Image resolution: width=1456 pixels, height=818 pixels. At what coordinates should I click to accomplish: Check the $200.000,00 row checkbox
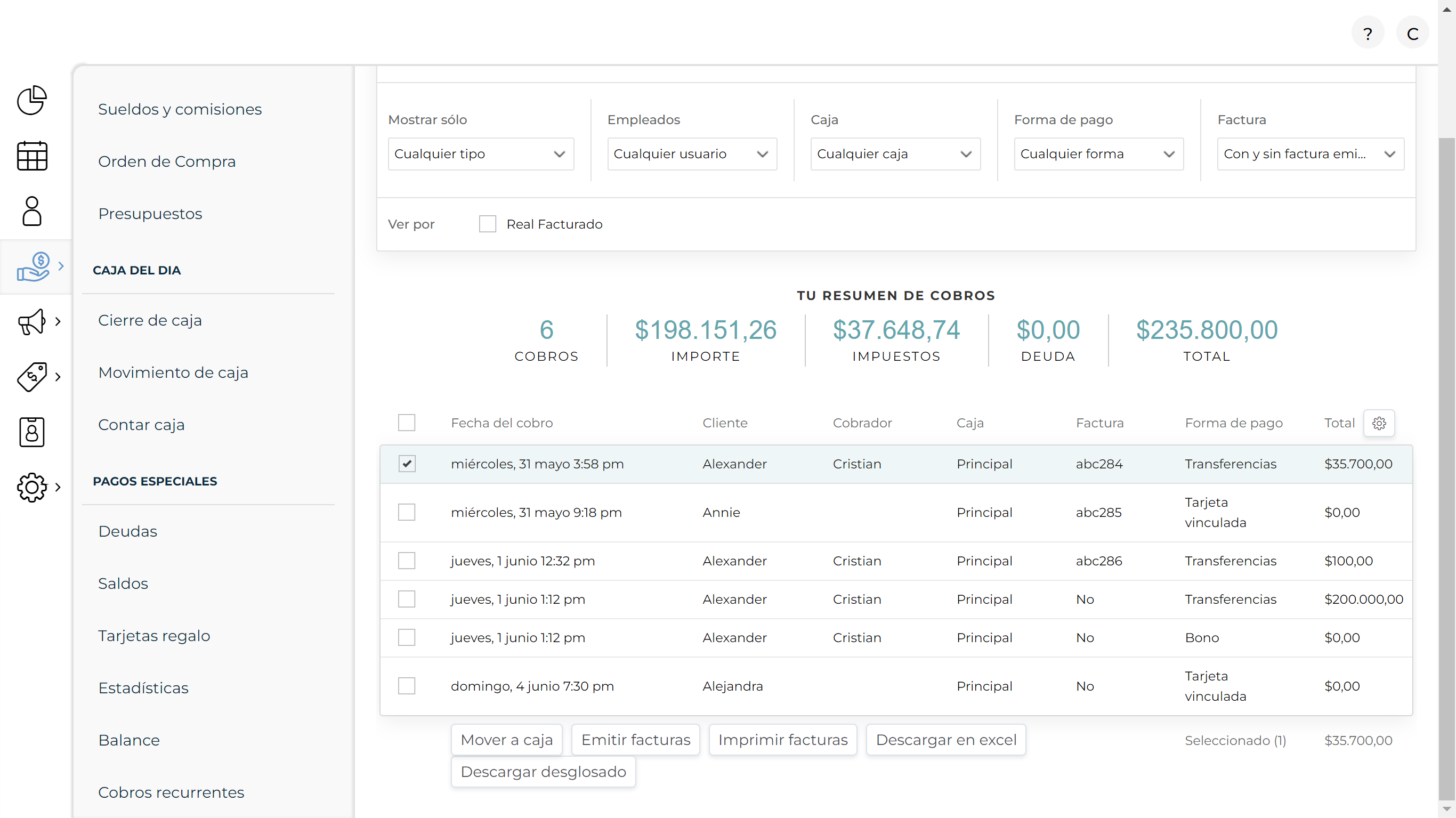pyautogui.click(x=407, y=599)
